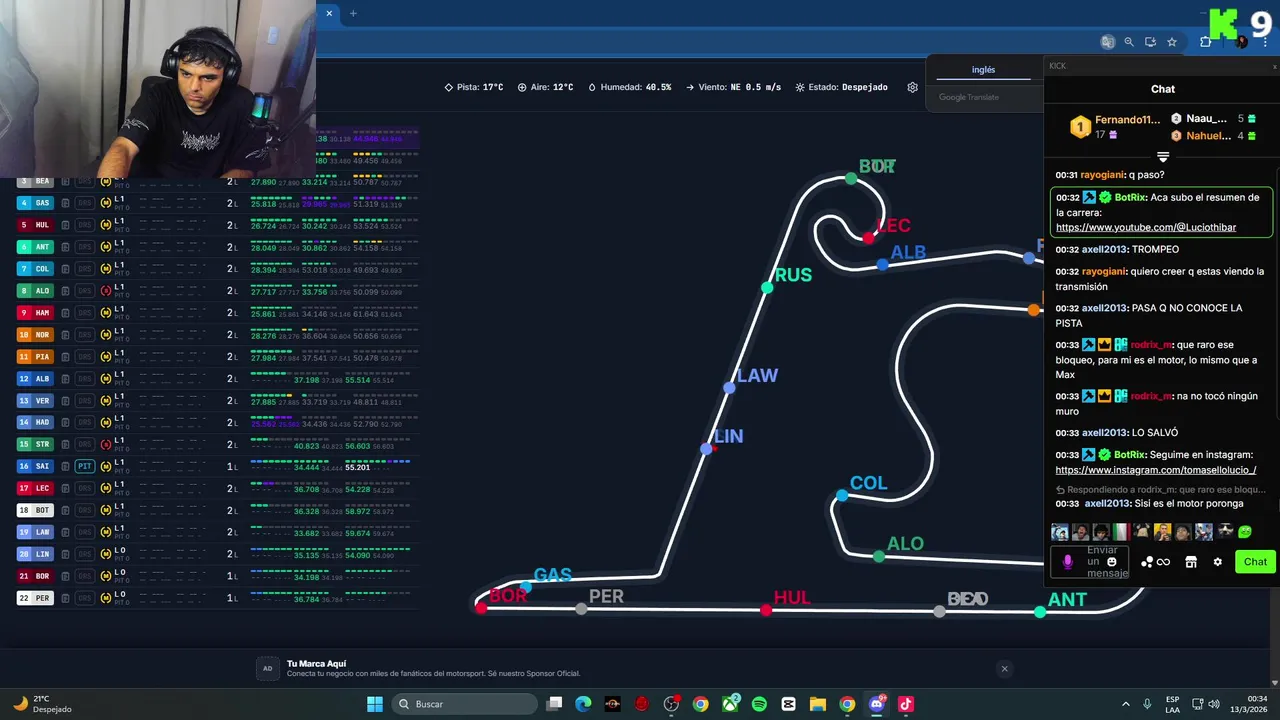Open the emoji picker in chat input
This screenshot has height=720, width=1280.
tap(1111, 562)
